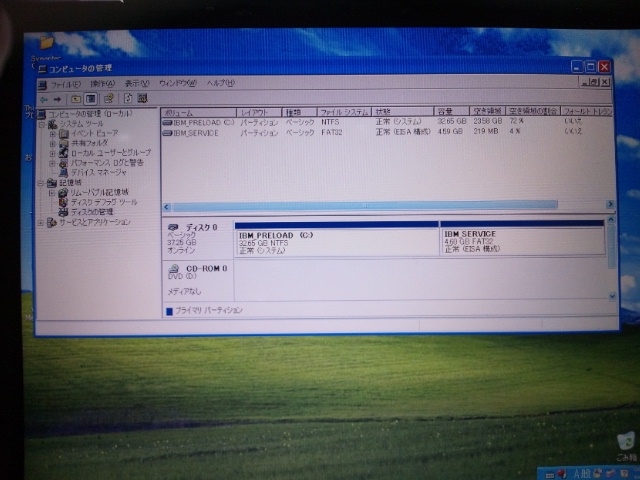Click the volume list scroll-right arrow
This screenshot has width=640, height=480.
coord(610,204)
